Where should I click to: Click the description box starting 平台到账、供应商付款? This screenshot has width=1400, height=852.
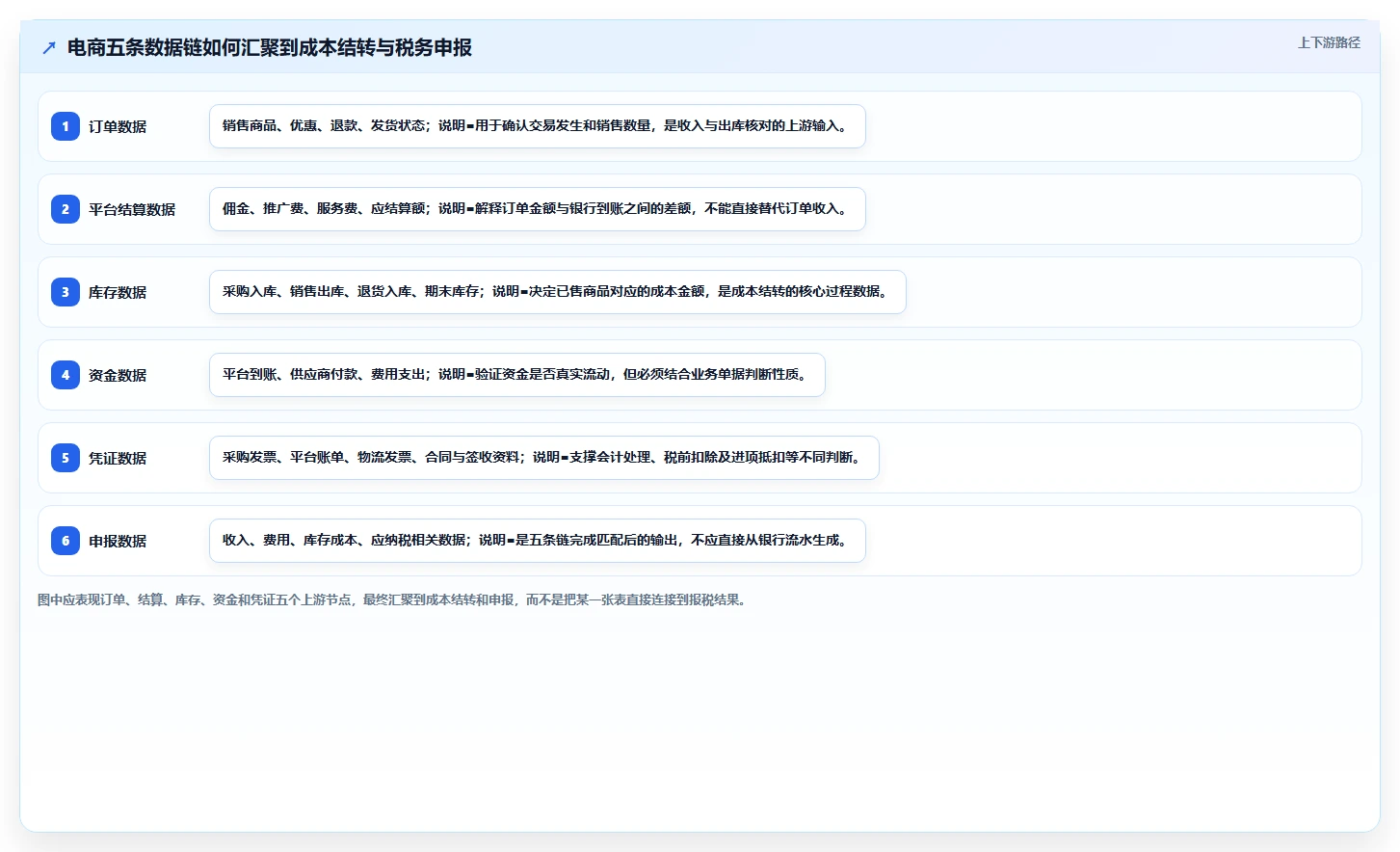[517, 375]
